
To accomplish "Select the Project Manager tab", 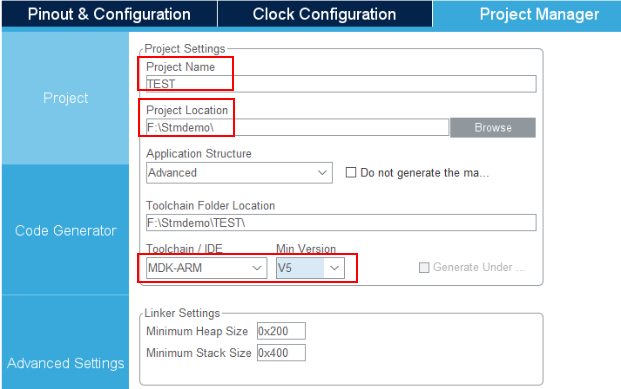I will click(527, 15).
